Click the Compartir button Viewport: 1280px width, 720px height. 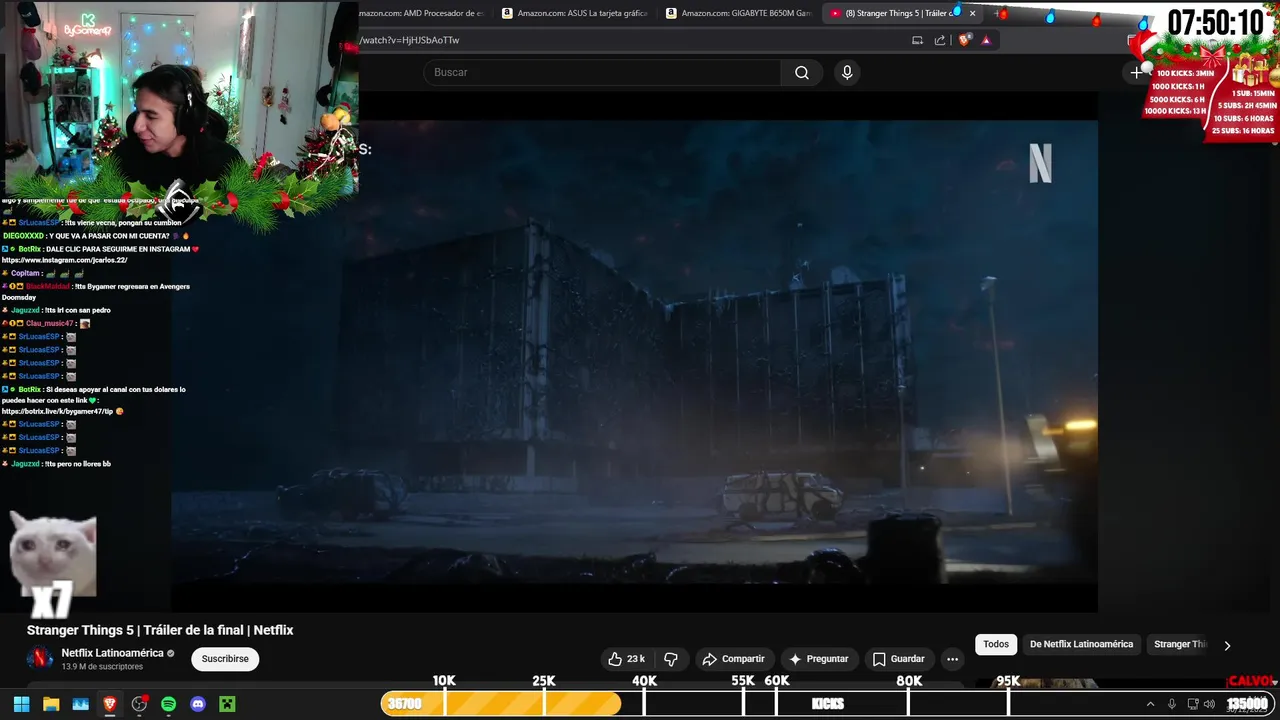click(734, 659)
